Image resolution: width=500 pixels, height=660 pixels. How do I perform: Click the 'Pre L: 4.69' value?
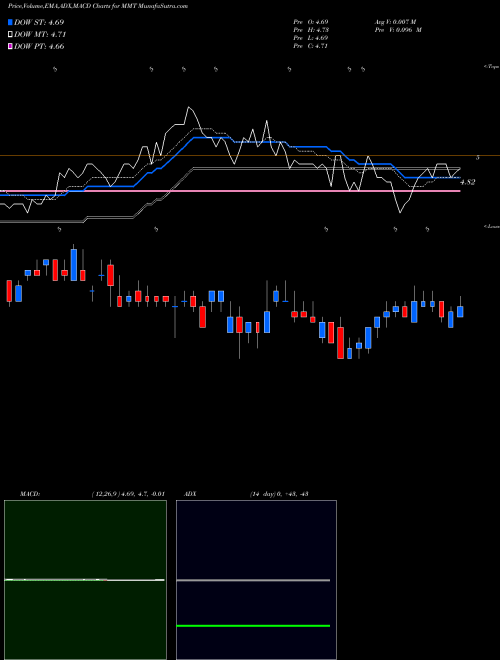click(x=311, y=38)
